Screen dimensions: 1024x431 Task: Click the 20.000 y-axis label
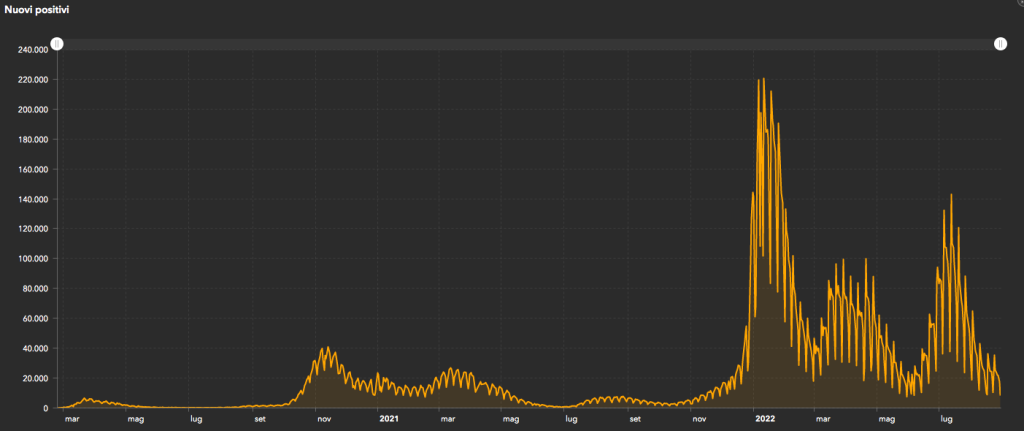[35, 378]
